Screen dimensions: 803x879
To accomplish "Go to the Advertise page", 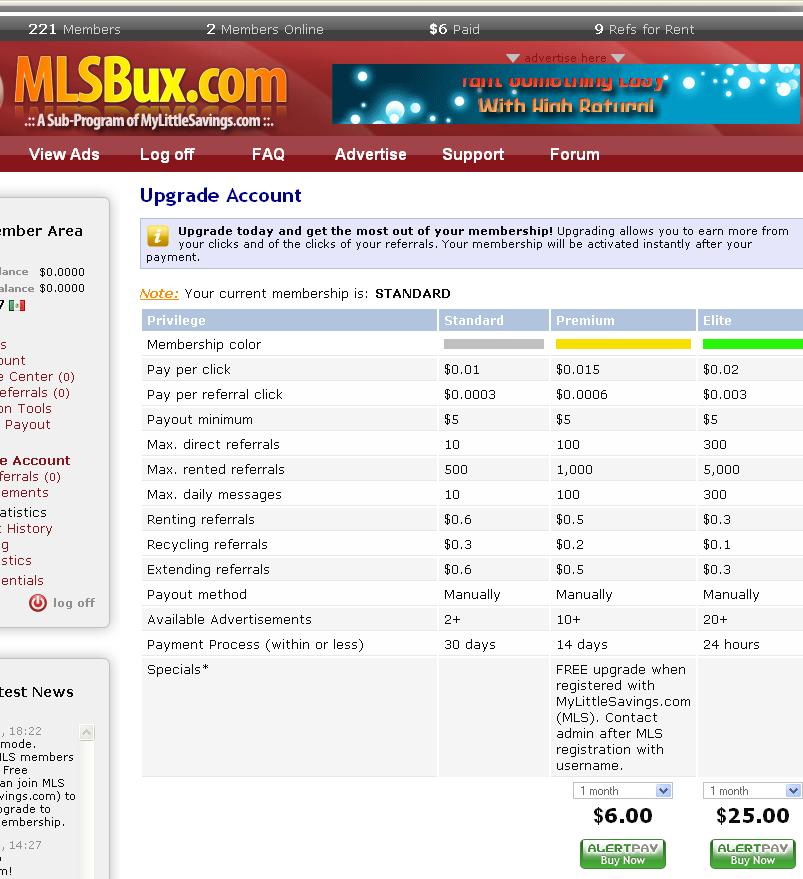I will point(371,154).
